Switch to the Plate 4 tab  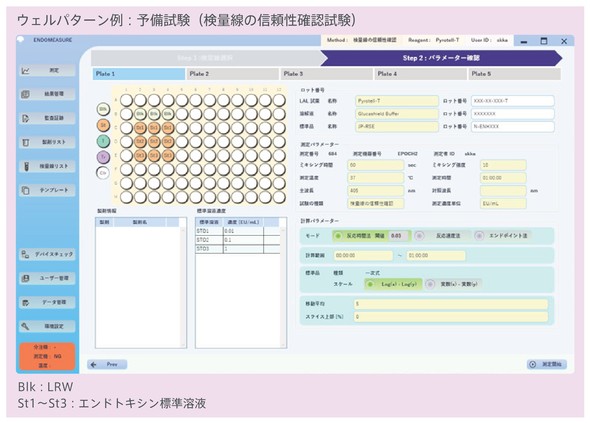(421, 74)
